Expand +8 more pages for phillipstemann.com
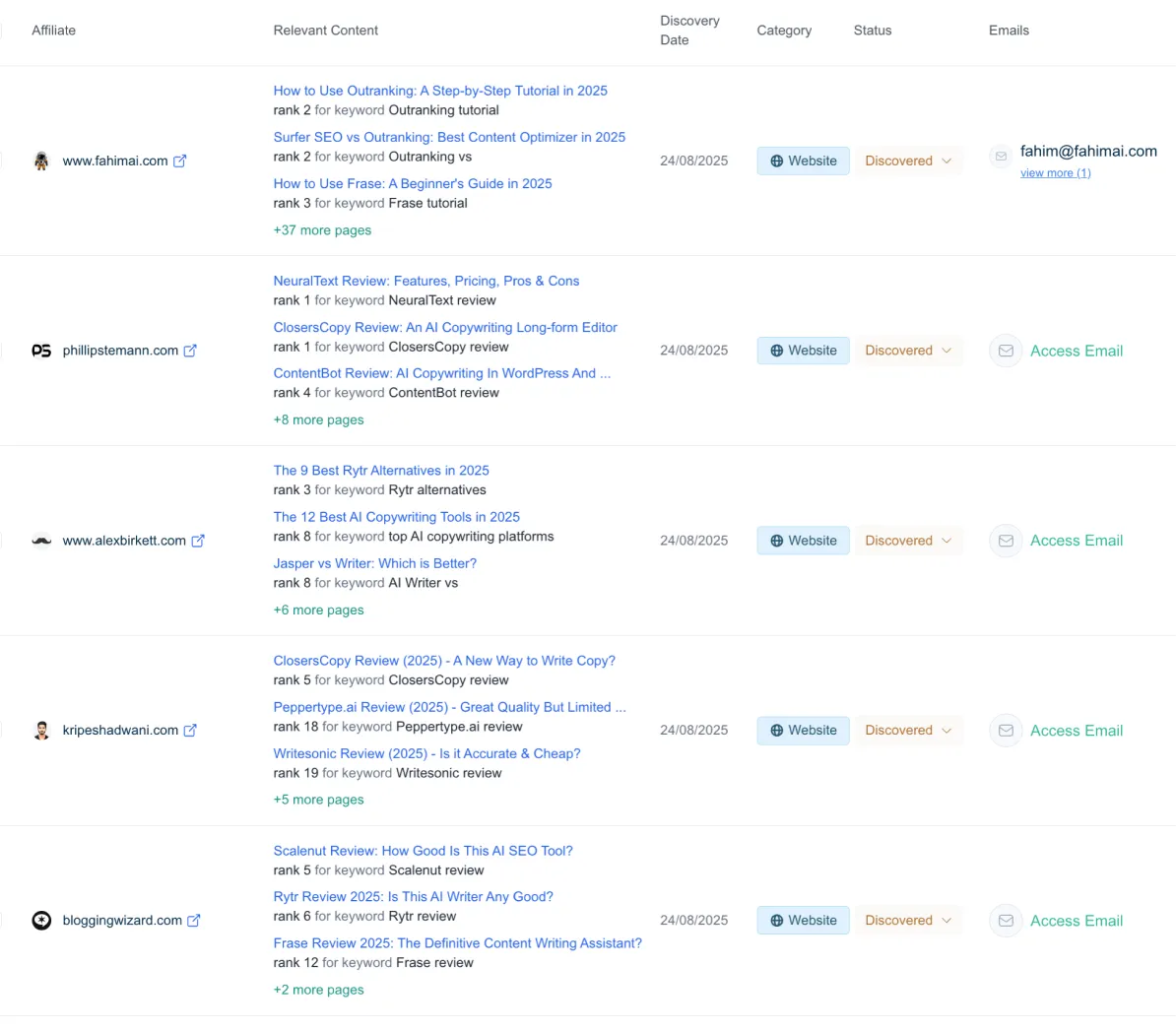The image size is (1176, 1030). (318, 419)
